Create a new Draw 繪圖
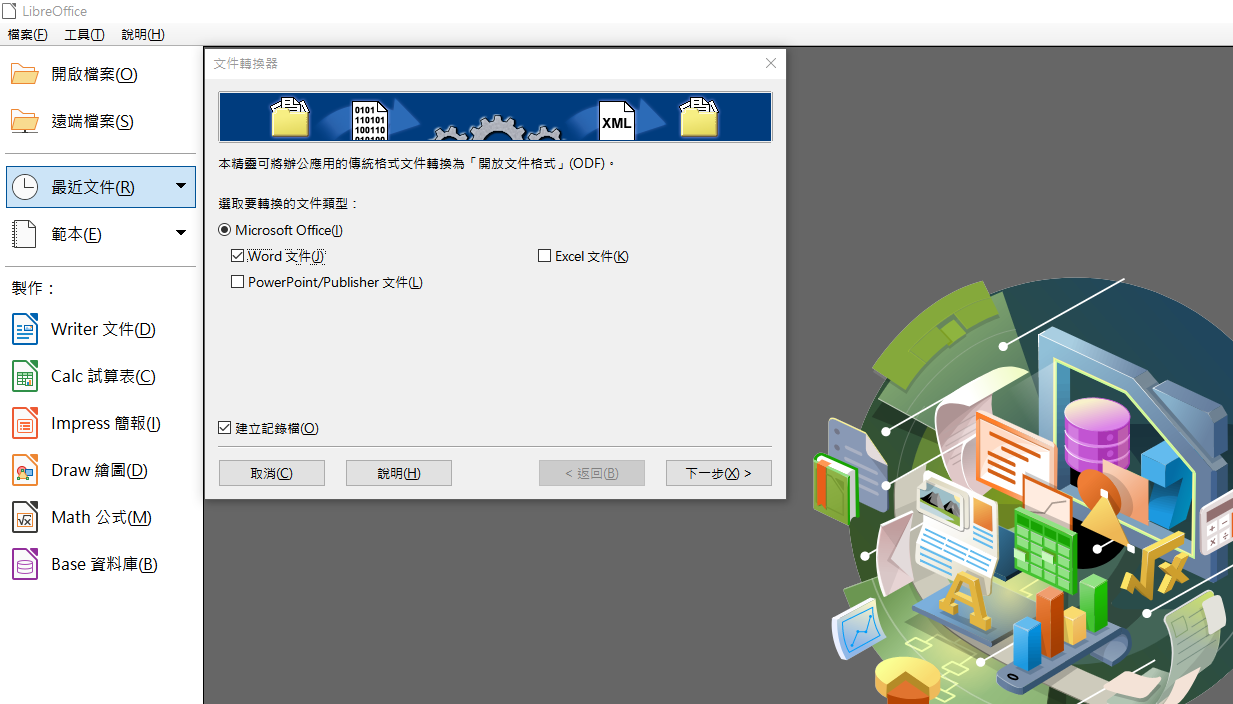Image resolution: width=1233 pixels, height=704 pixels. (x=101, y=470)
